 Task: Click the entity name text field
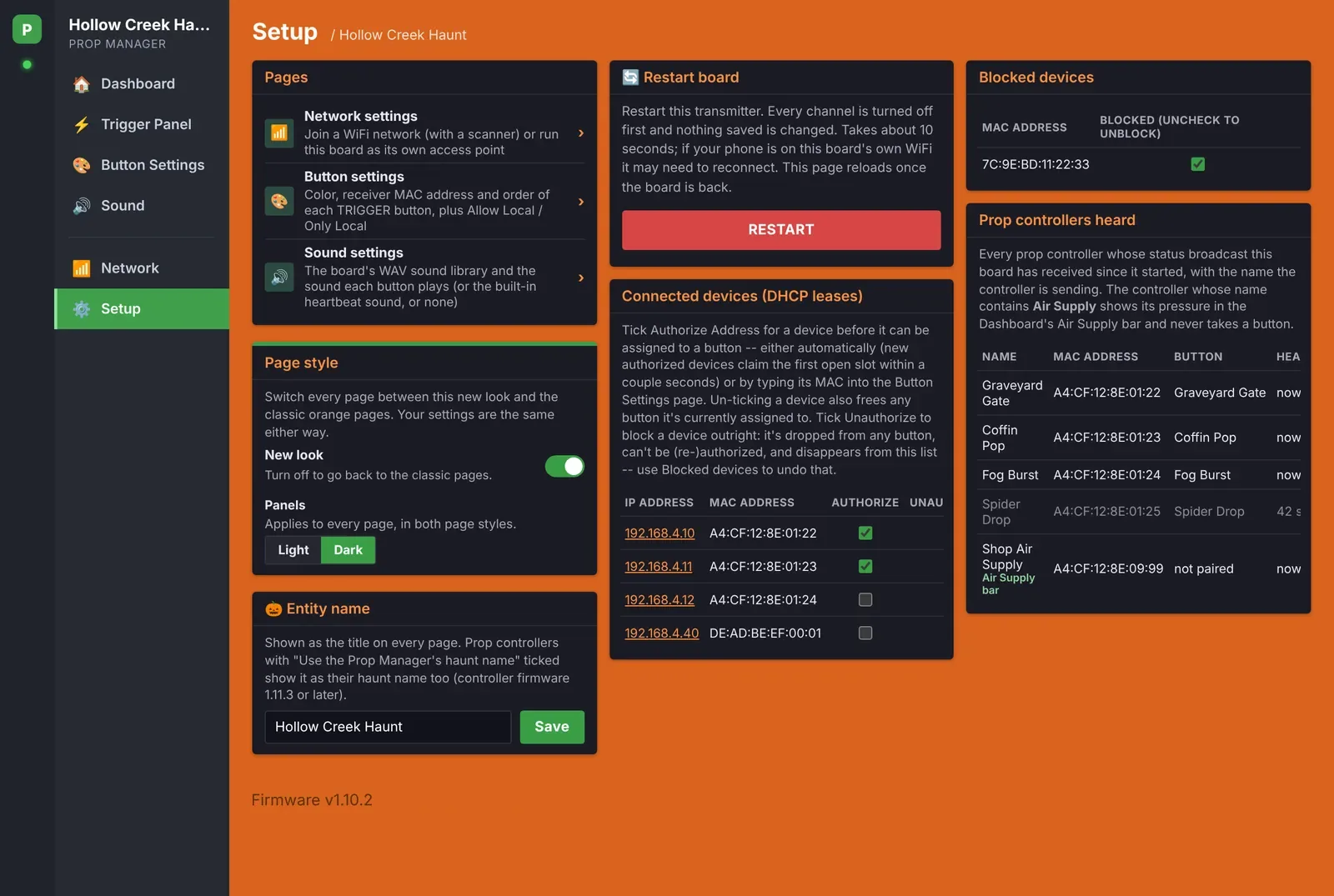click(x=388, y=727)
